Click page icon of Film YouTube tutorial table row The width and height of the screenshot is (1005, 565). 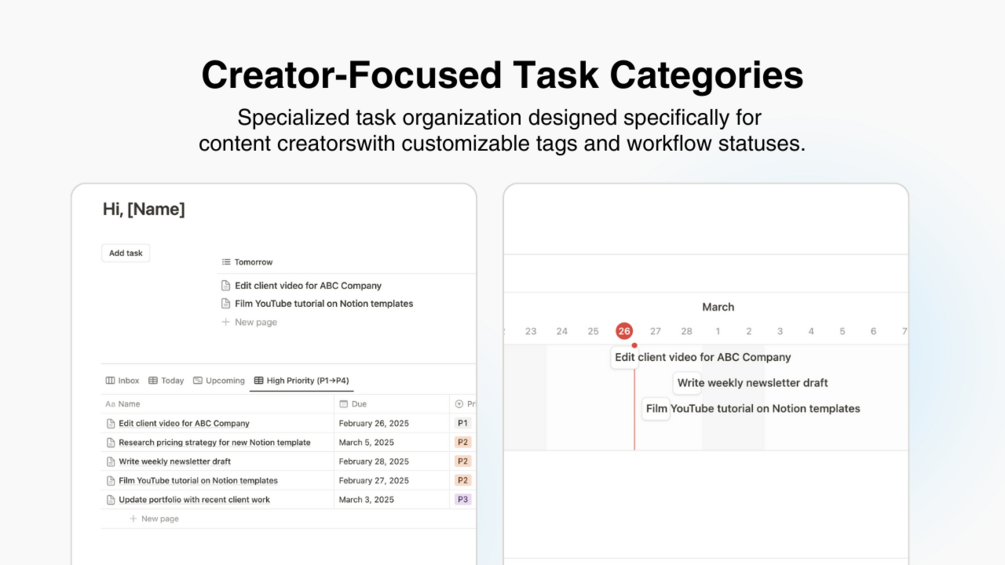pos(111,480)
